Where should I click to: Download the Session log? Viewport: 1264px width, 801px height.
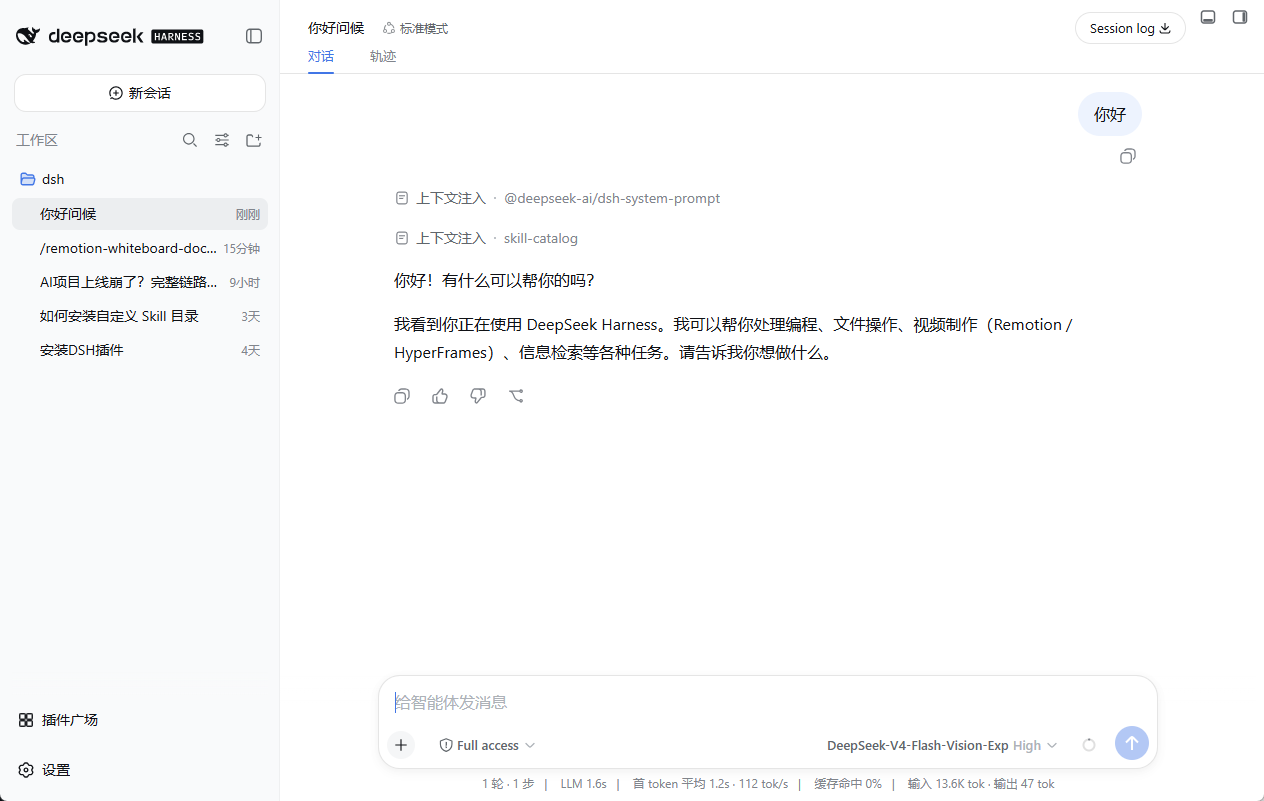(x=1130, y=28)
